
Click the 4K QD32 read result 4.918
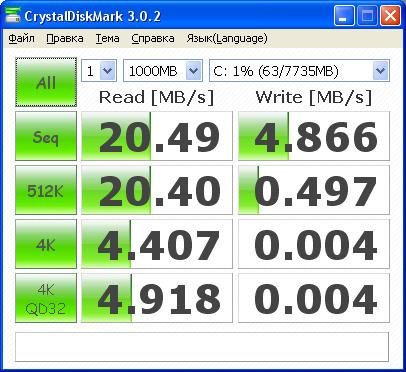(157, 298)
